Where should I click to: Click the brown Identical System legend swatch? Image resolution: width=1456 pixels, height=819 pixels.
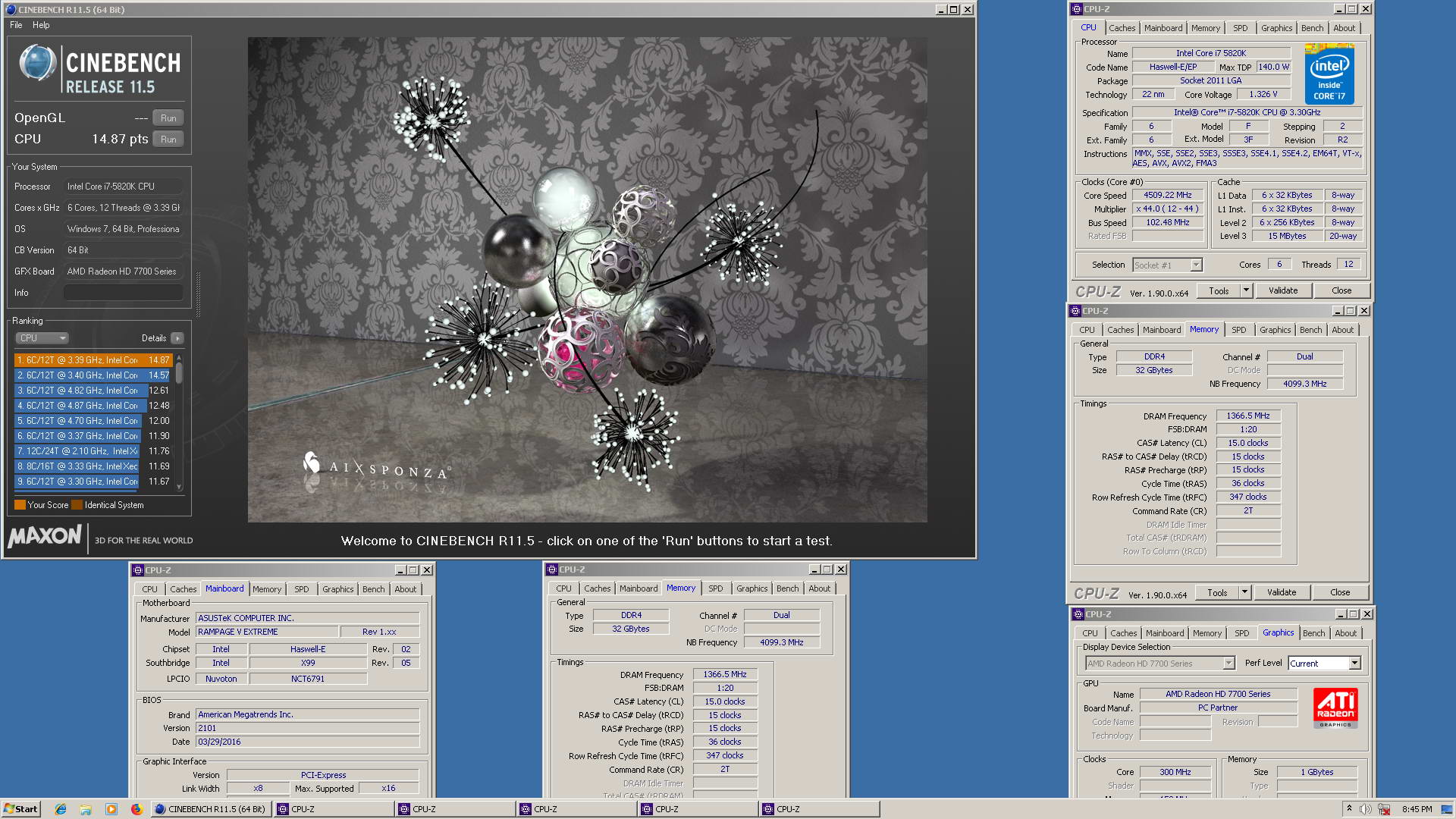(77, 505)
